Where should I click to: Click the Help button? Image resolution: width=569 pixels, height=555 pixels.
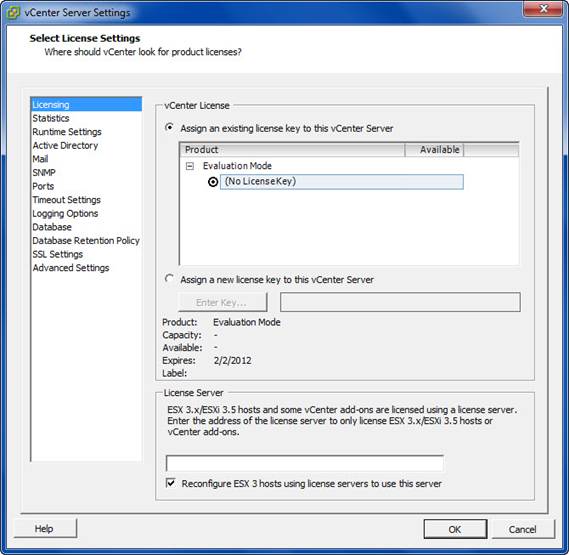45,529
